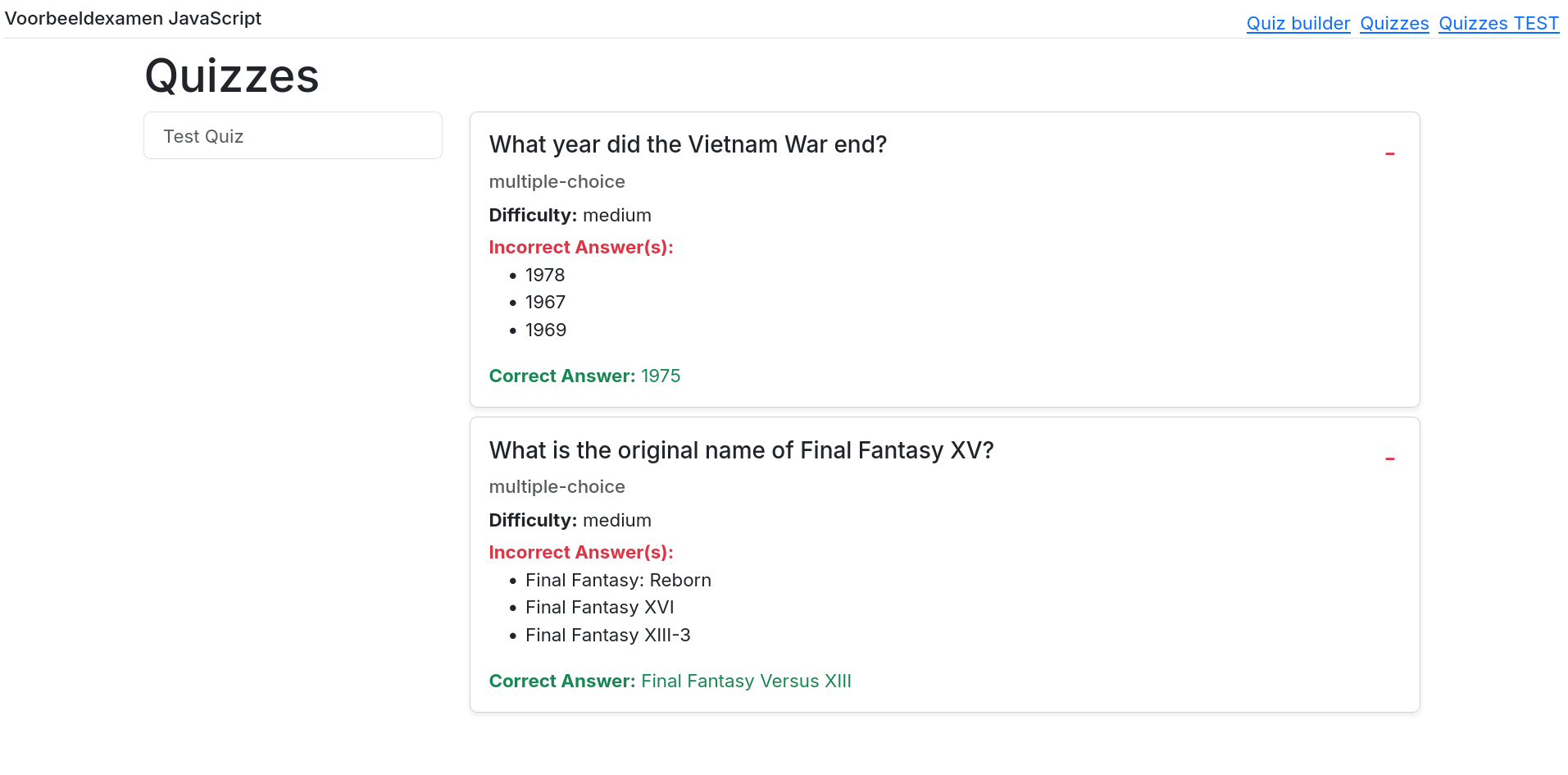
Task: Go to the Quizzes nav link
Action: coord(1393,24)
